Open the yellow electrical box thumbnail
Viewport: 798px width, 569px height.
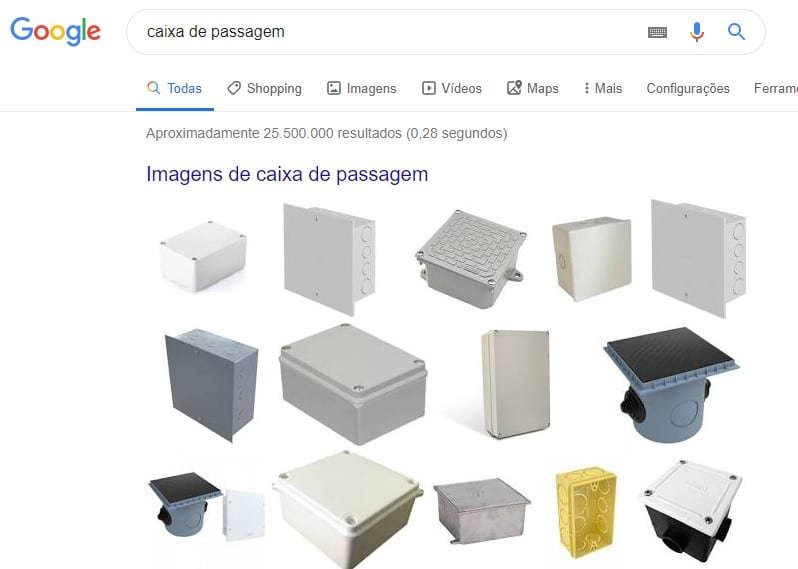pos(586,513)
